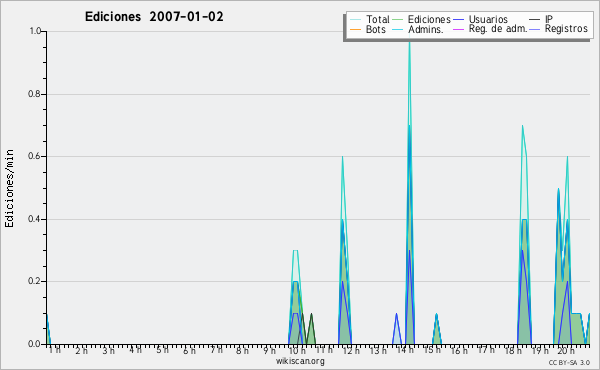Viewport: 600px width, 370px height.
Task: Click the Total legend color swatch
Action: coord(355,20)
